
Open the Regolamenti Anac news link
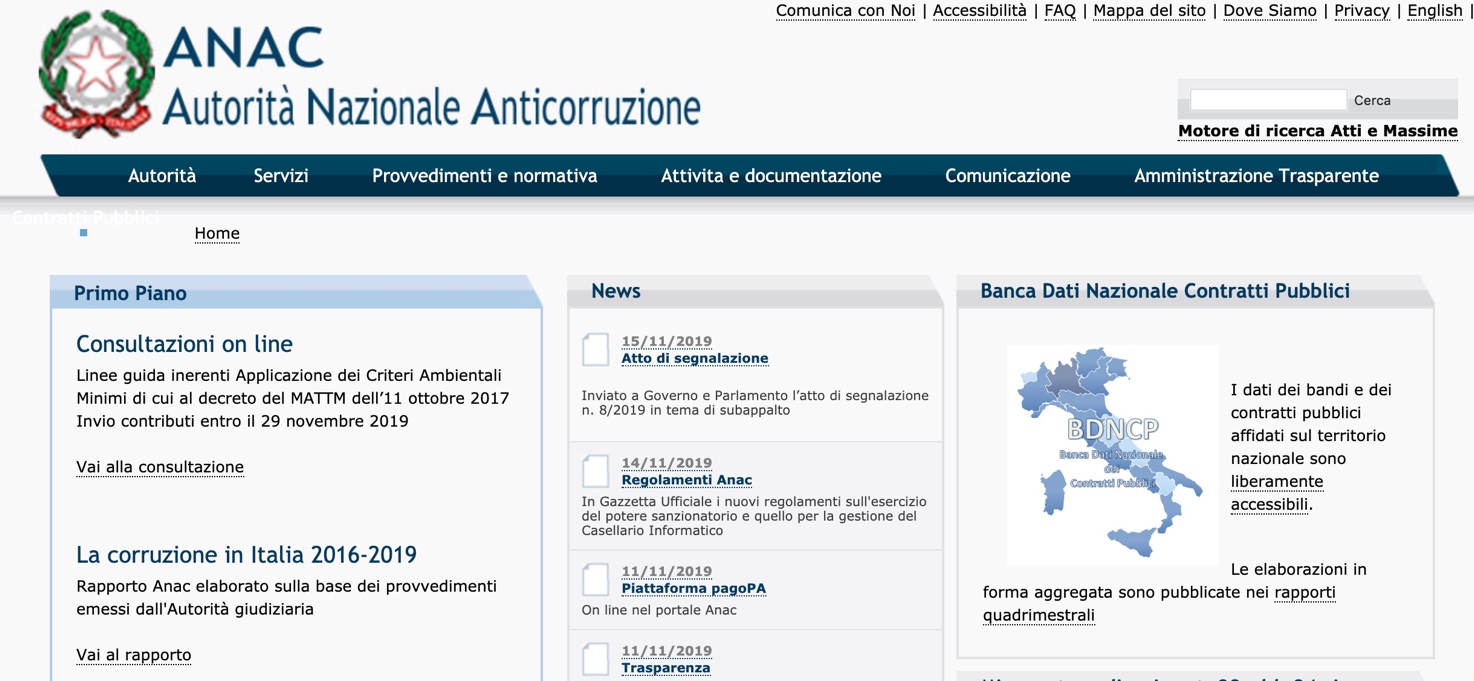(687, 480)
